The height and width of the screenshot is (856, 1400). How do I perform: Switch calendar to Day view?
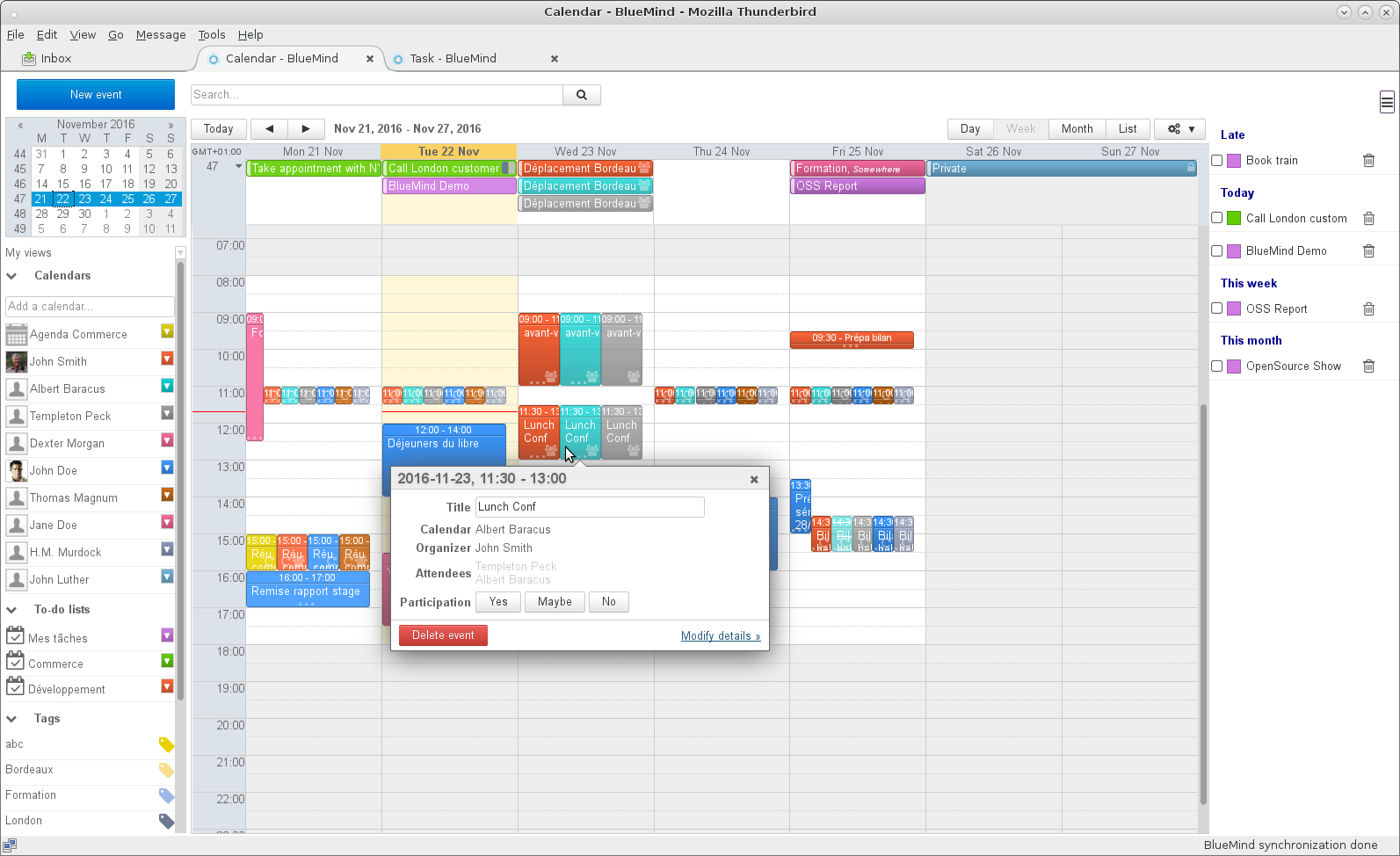point(970,128)
